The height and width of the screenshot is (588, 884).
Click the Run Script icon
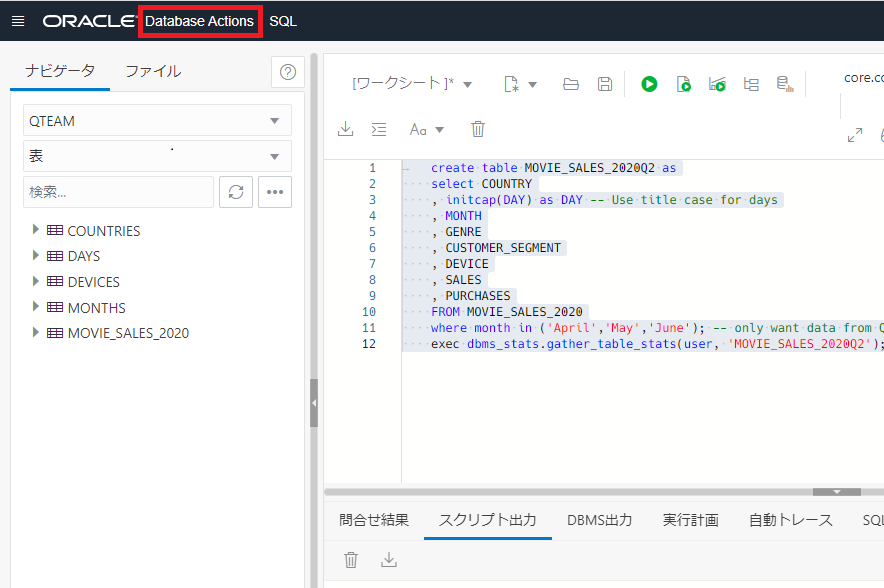[x=684, y=85]
